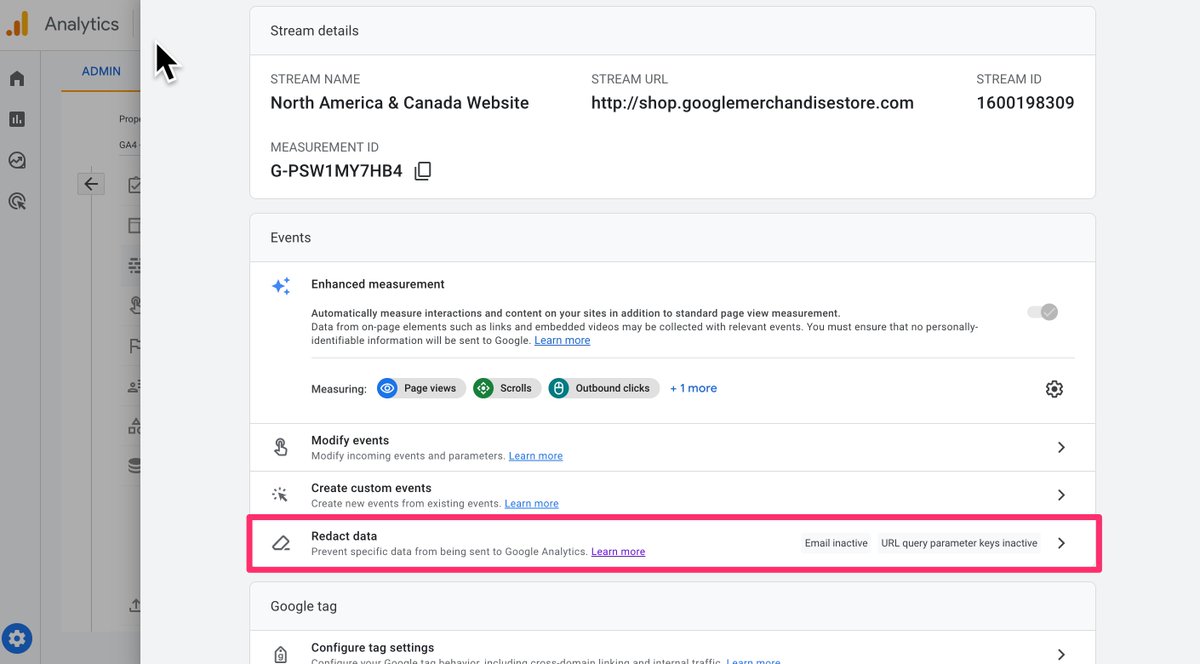This screenshot has height=664, width=1200.
Task: Open Advertising from the left sidebar
Action: [x=17, y=201]
